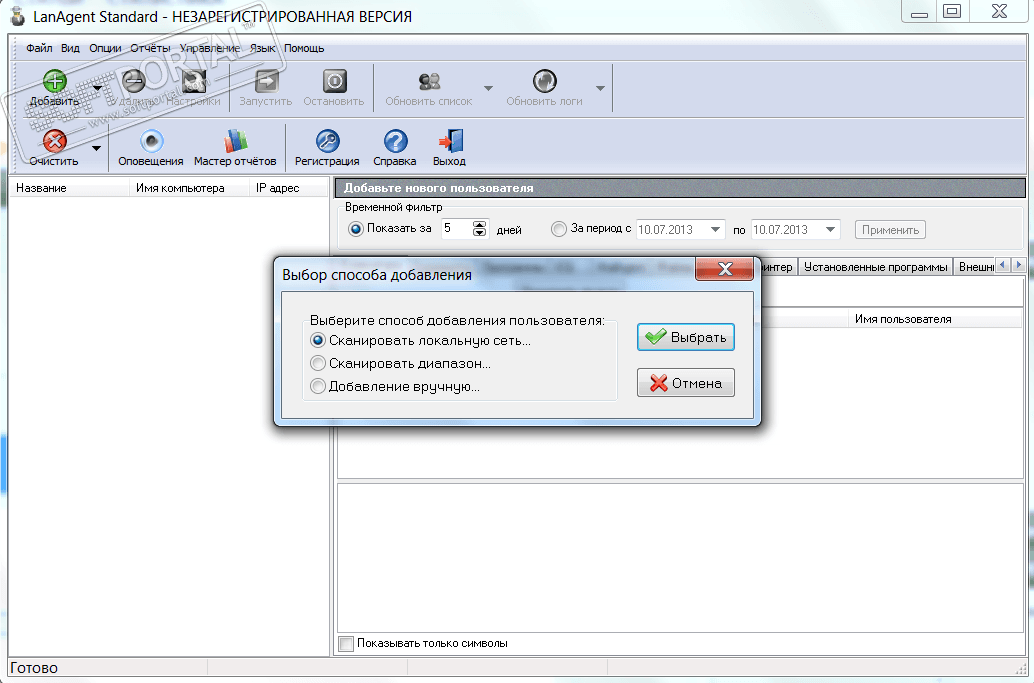The image size is (1034, 683).
Task: Expand the Очистить dropdown arrow
Action: click(97, 148)
